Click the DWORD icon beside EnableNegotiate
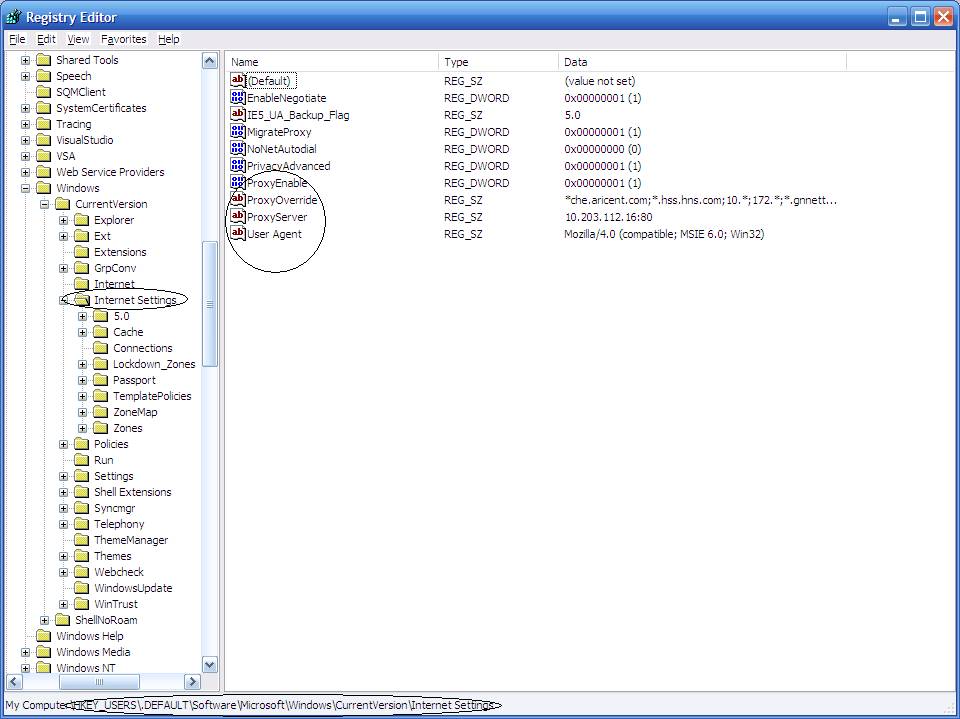 pos(238,97)
